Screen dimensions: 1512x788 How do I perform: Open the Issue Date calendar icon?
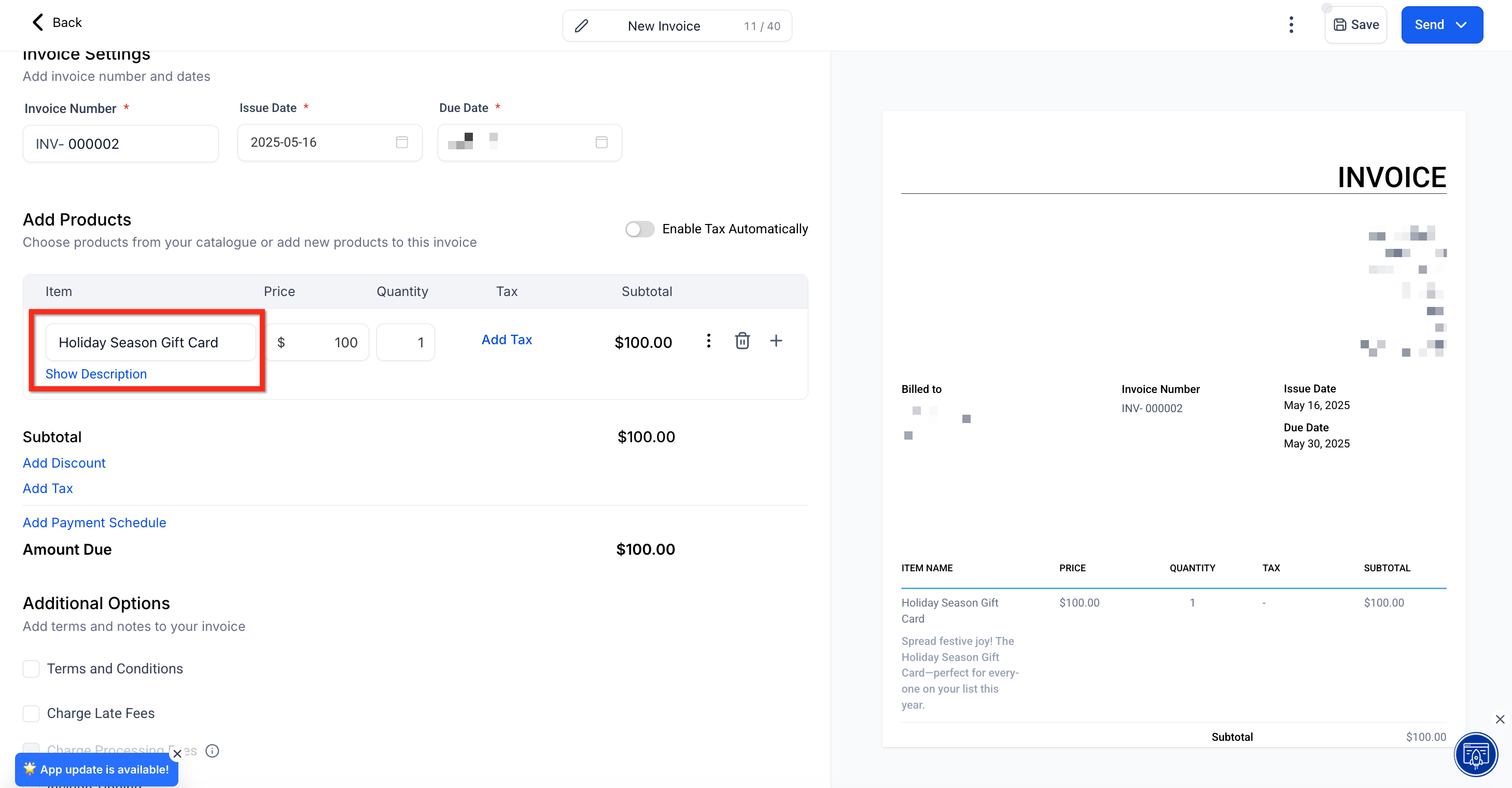(401, 142)
